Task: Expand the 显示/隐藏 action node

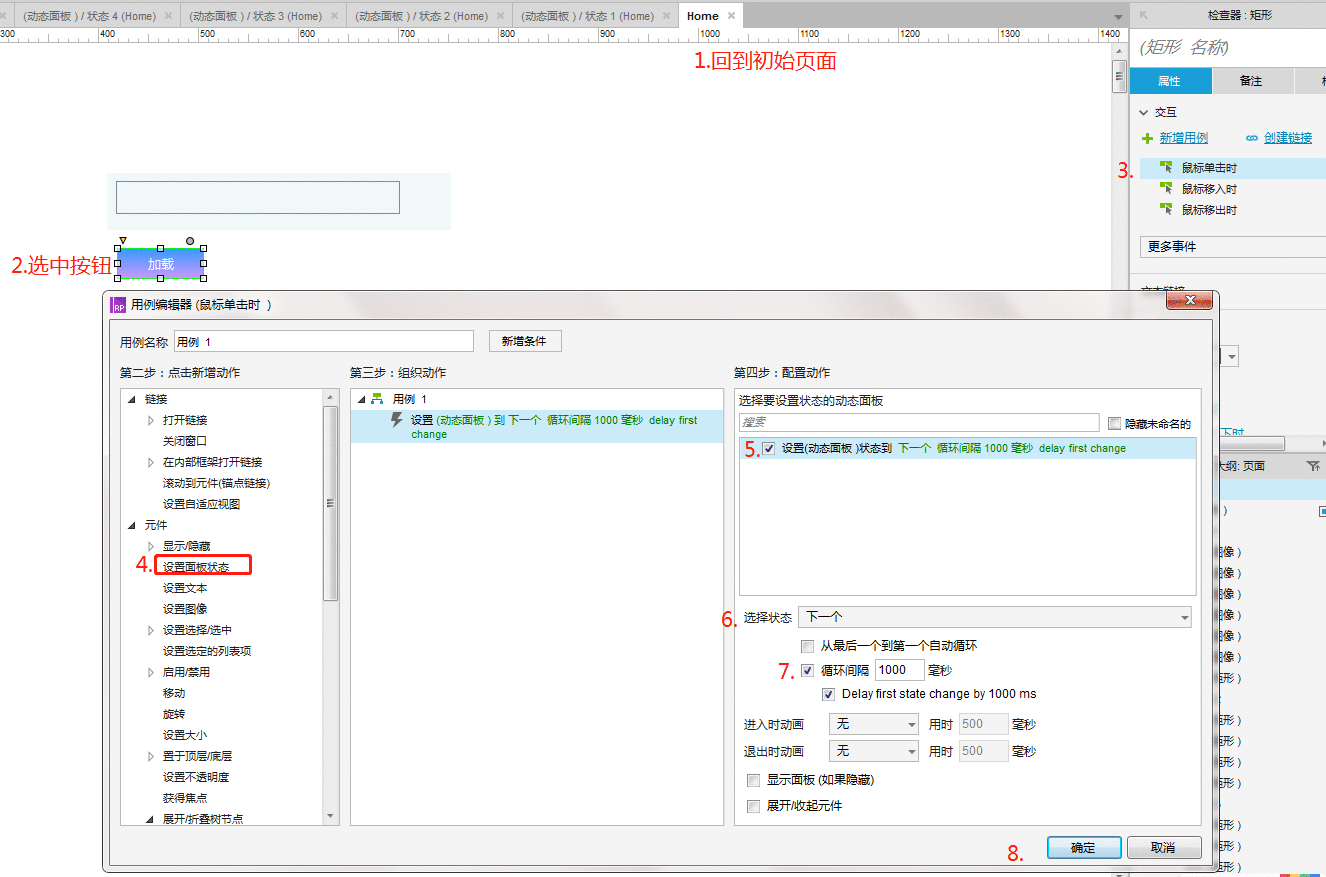Action: [x=151, y=546]
